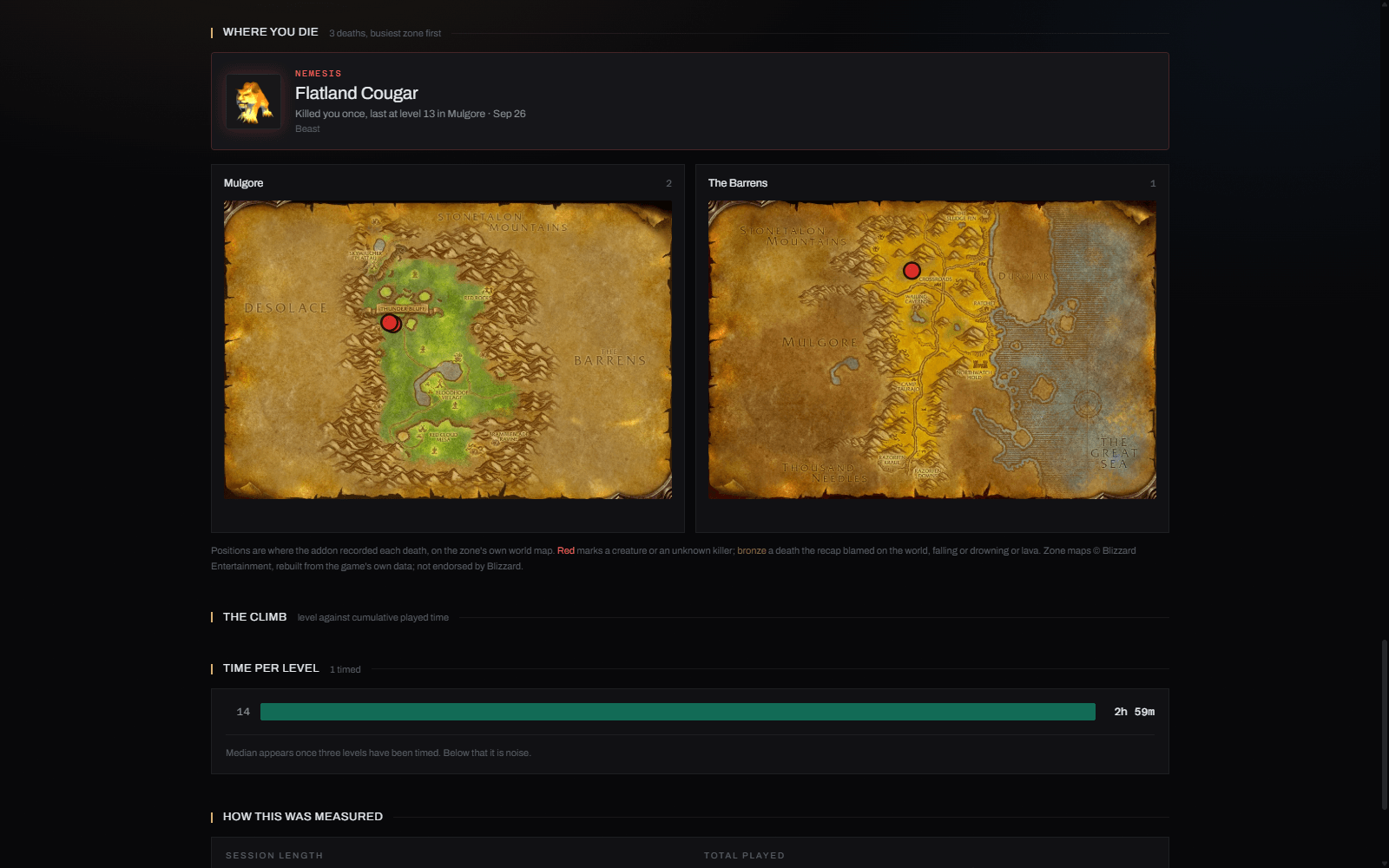Click the Mulgore death count '2'
1389x868 pixels.
[x=668, y=183]
